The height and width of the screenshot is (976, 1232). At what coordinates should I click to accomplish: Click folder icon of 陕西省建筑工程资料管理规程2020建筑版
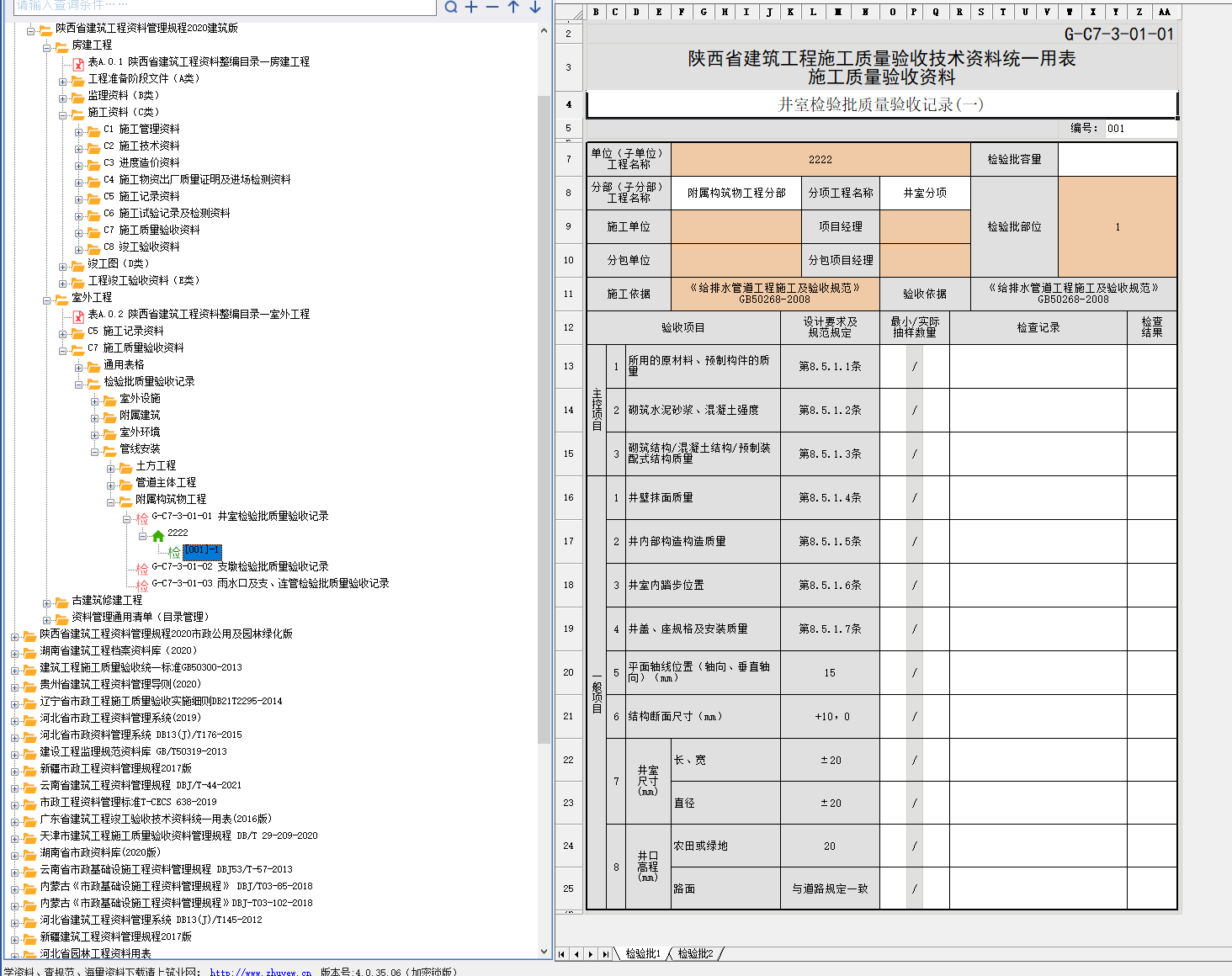[45, 29]
